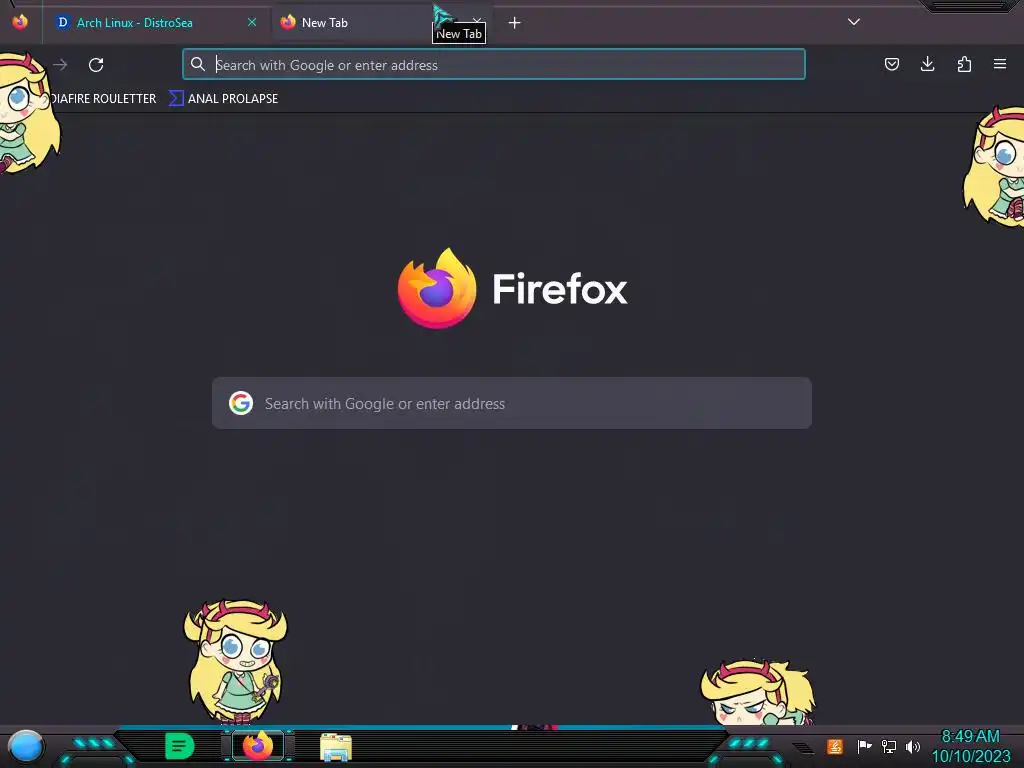Open the volume speaker tray icon
Image resolution: width=1024 pixels, height=768 pixels.
tap(913, 746)
